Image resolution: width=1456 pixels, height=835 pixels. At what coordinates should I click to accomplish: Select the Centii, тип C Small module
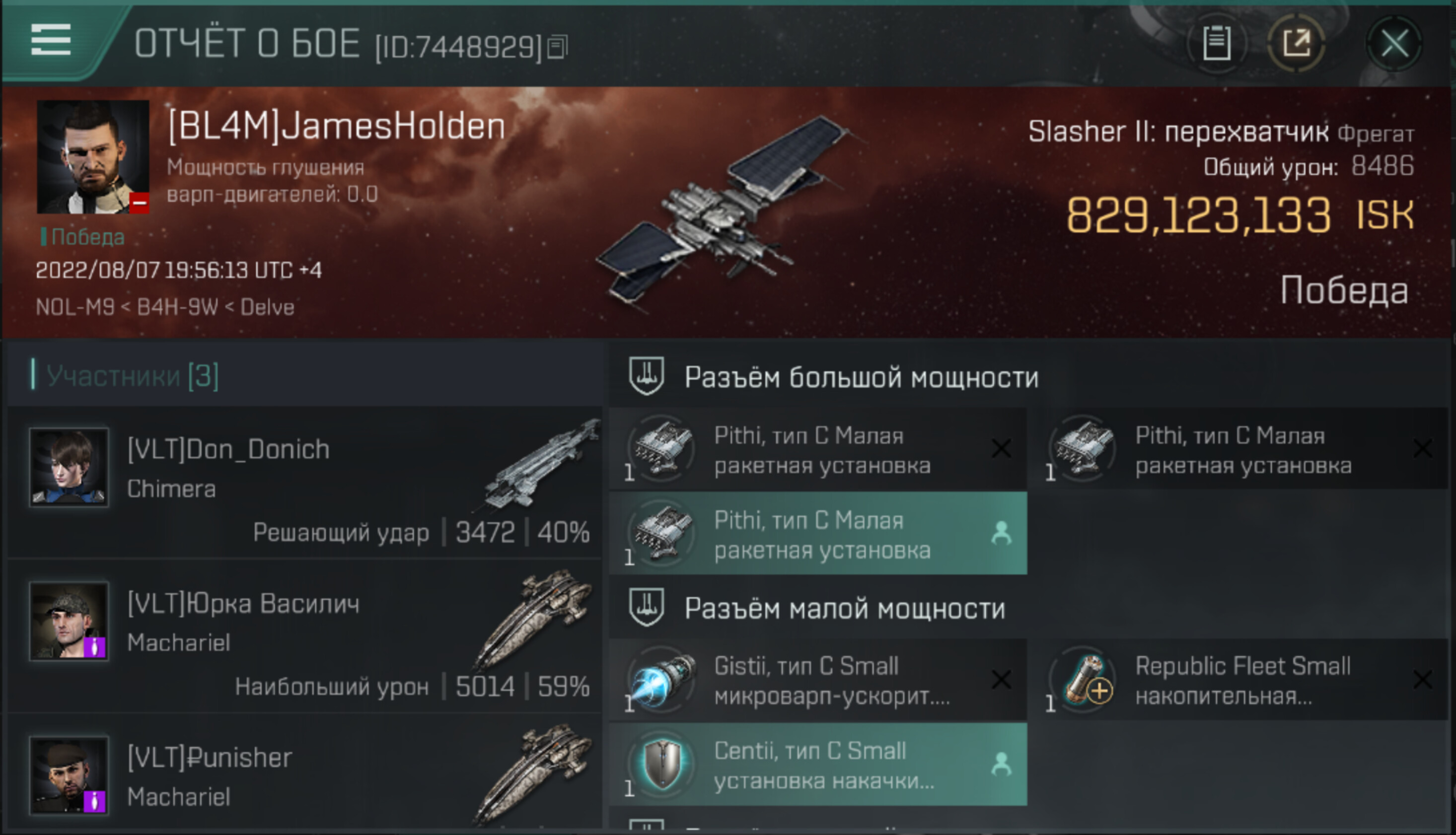point(818,765)
